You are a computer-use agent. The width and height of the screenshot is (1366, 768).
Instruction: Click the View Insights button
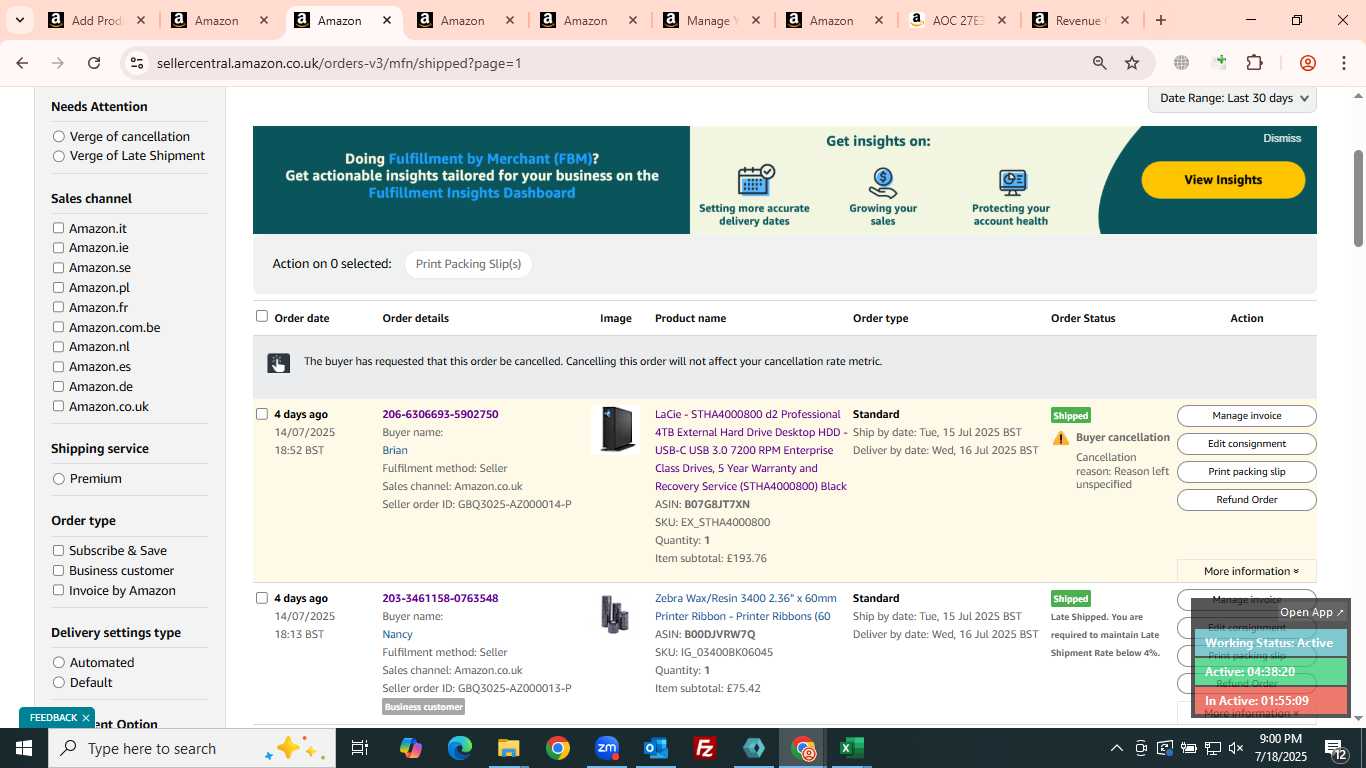pos(1223,180)
